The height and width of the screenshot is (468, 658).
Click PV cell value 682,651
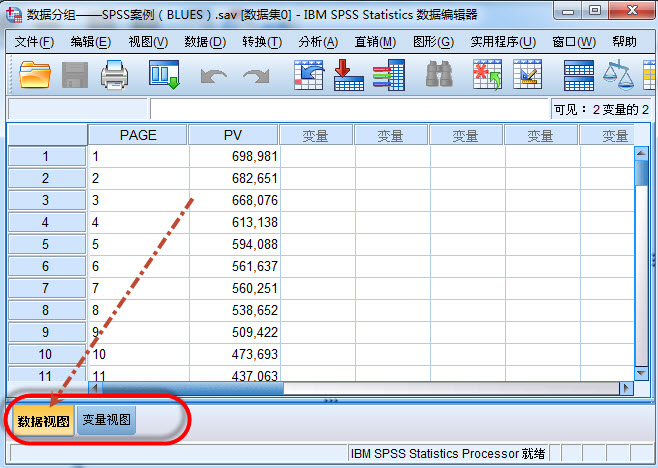pos(235,178)
